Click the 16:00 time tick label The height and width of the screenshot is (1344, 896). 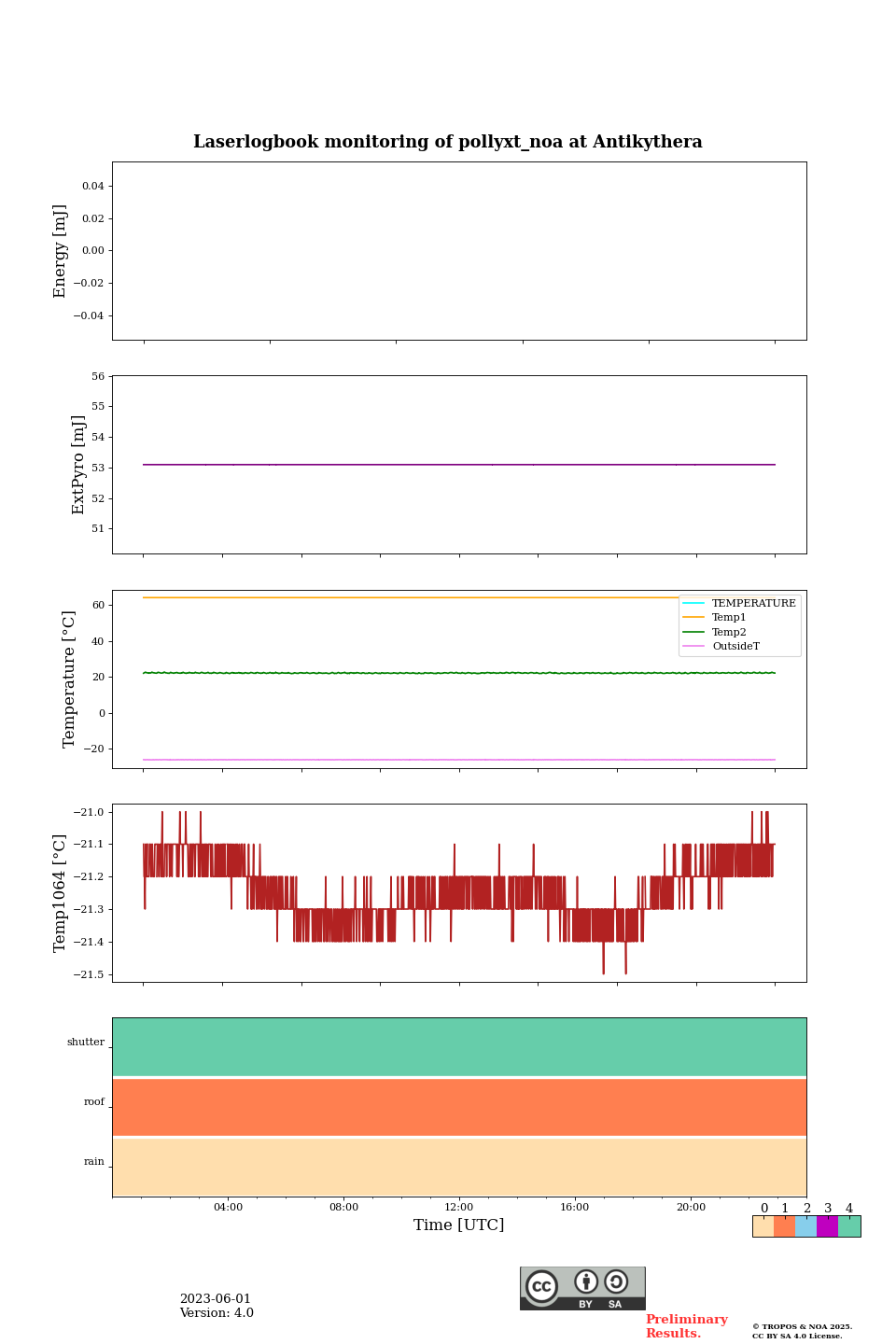(575, 1207)
